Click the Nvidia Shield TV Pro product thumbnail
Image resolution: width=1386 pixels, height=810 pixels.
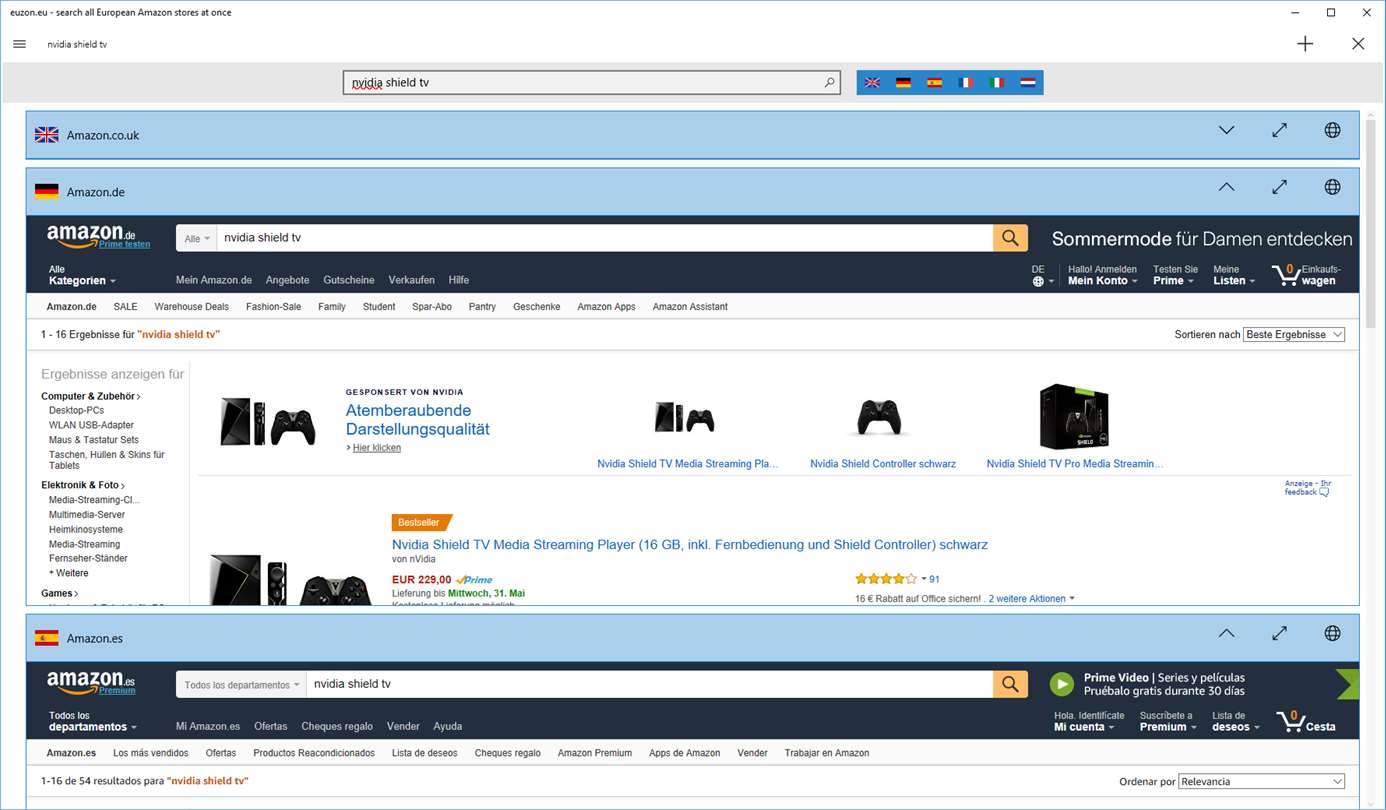[x=1074, y=417]
